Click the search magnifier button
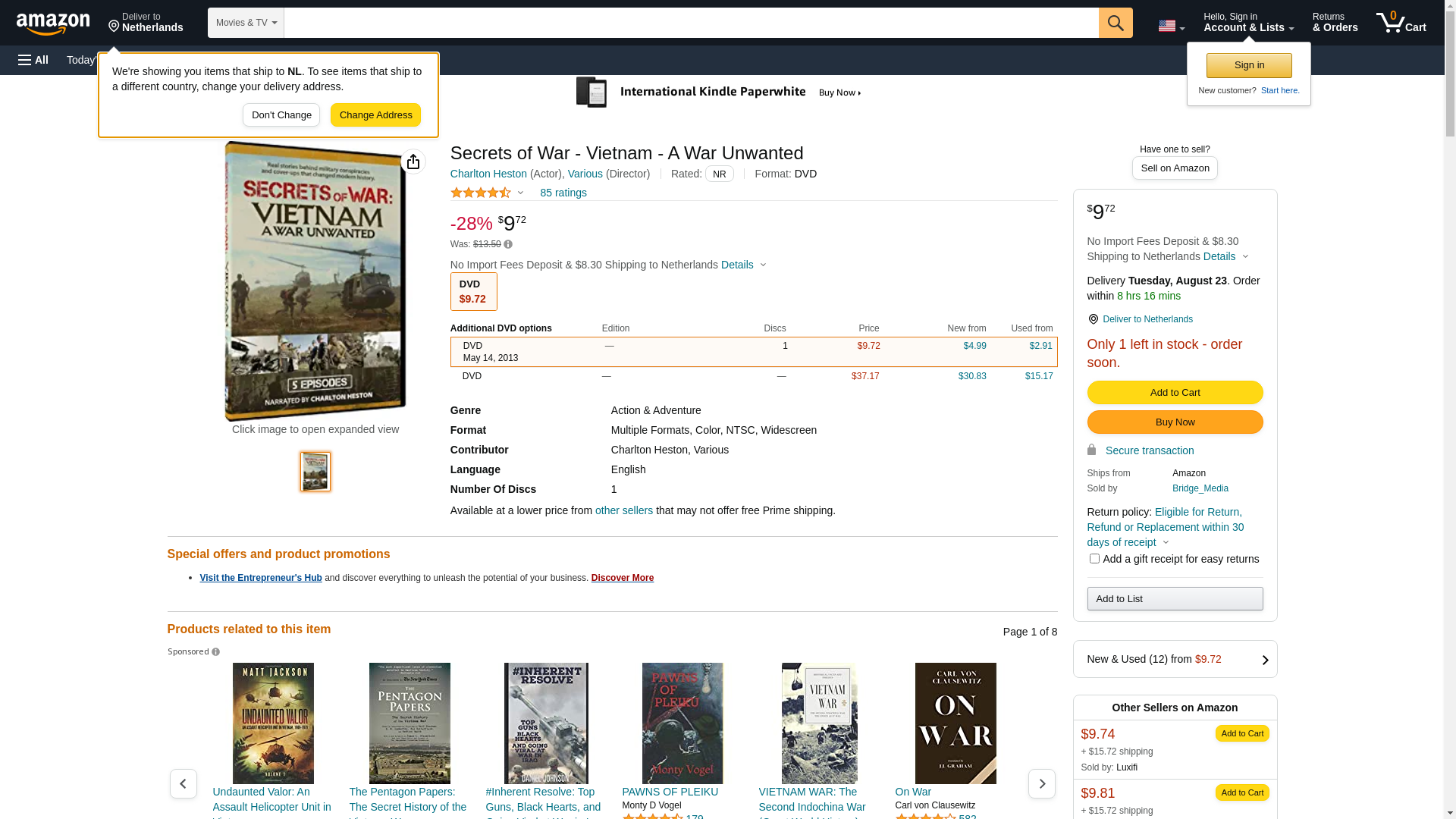This screenshot has width=1456, height=819. tap(1116, 23)
